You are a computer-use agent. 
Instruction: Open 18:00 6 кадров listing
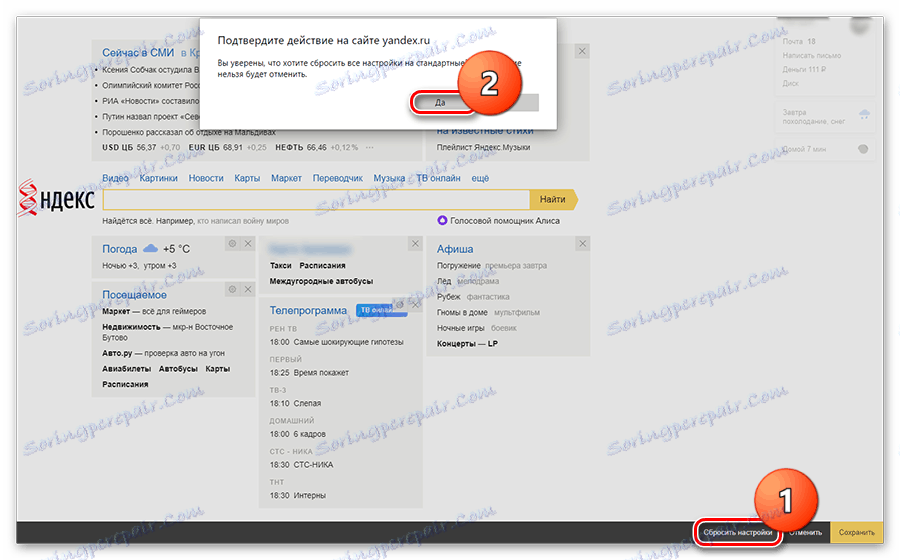(x=298, y=434)
